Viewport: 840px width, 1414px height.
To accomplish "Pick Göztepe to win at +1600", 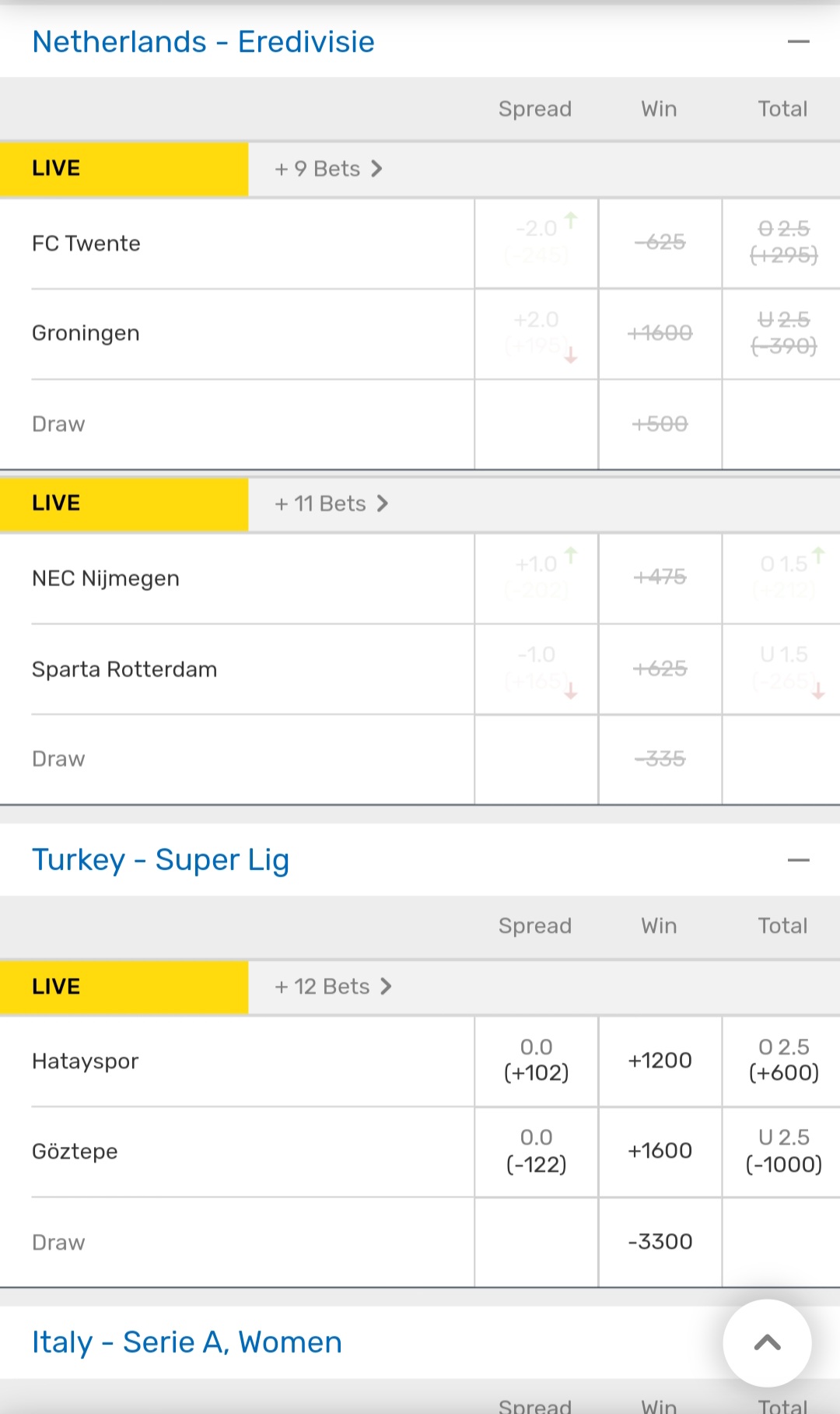I will click(660, 1151).
